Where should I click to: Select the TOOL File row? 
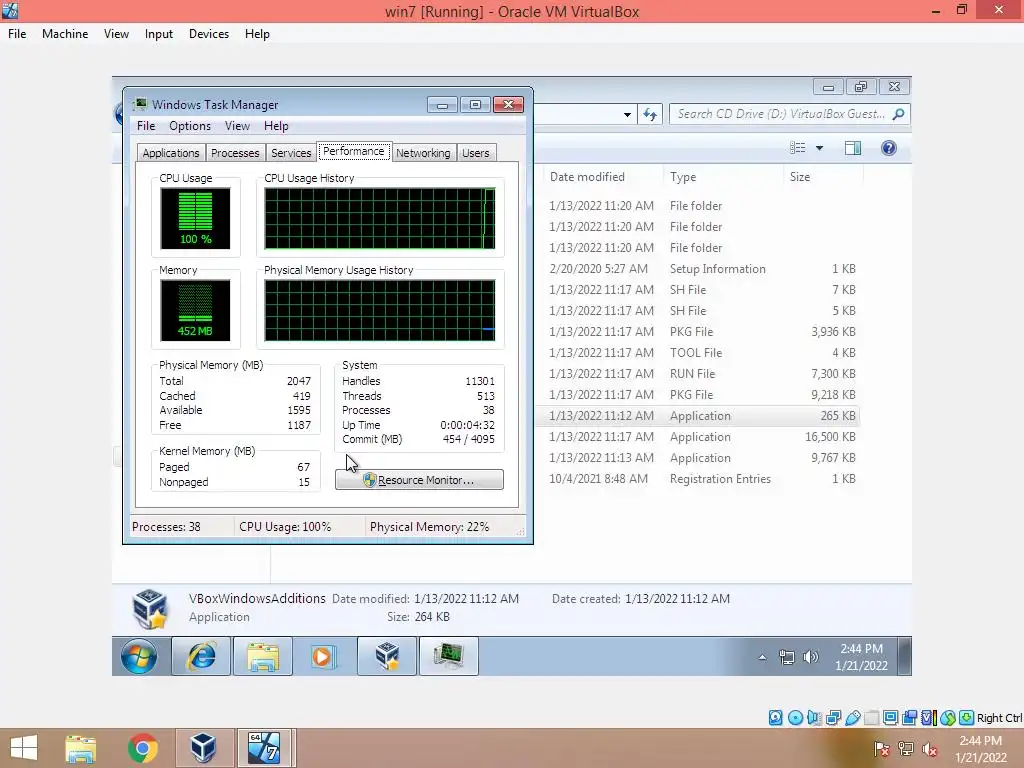click(699, 353)
